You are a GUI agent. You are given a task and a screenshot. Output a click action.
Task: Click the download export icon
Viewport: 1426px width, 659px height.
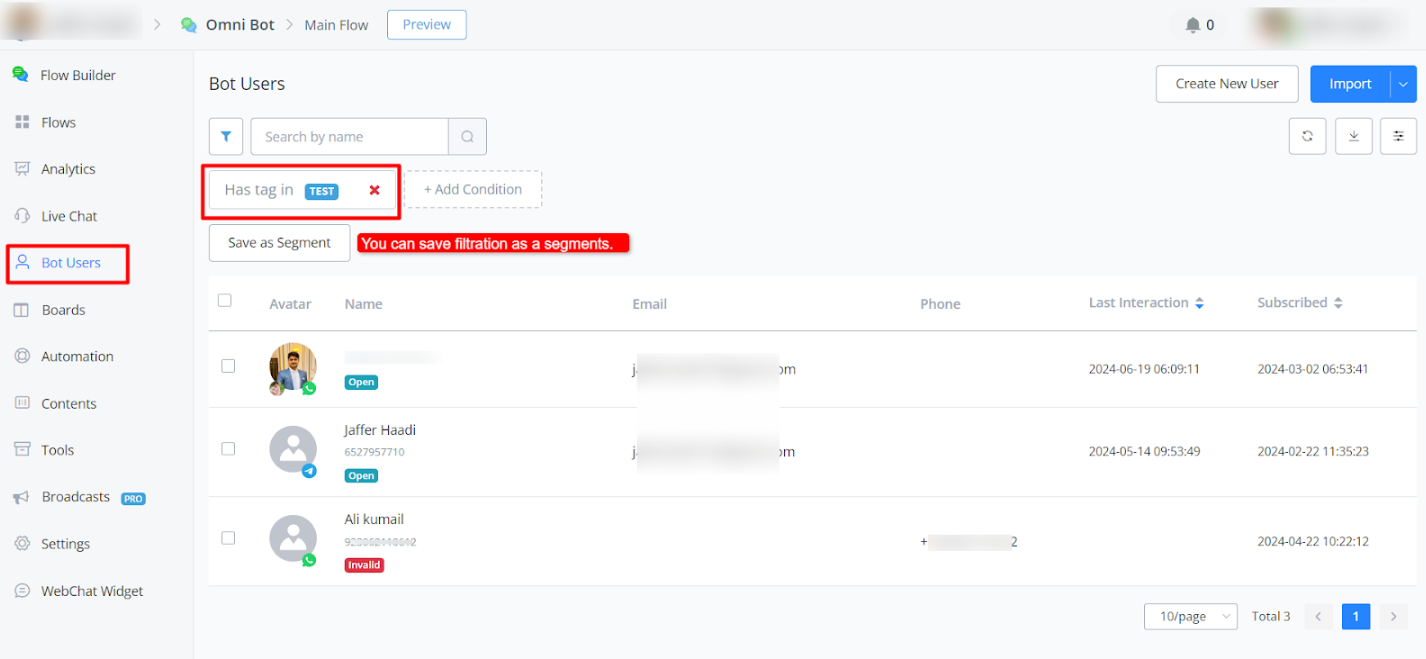(x=1353, y=136)
